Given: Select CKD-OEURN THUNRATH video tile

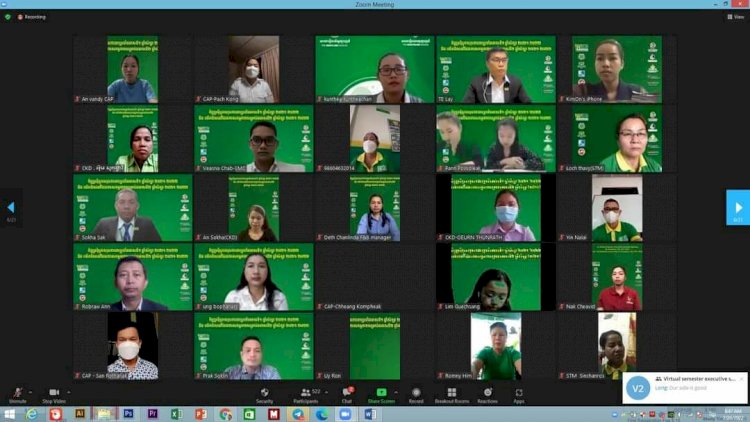Looking at the screenshot, I should pyautogui.click(x=496, y=208).
